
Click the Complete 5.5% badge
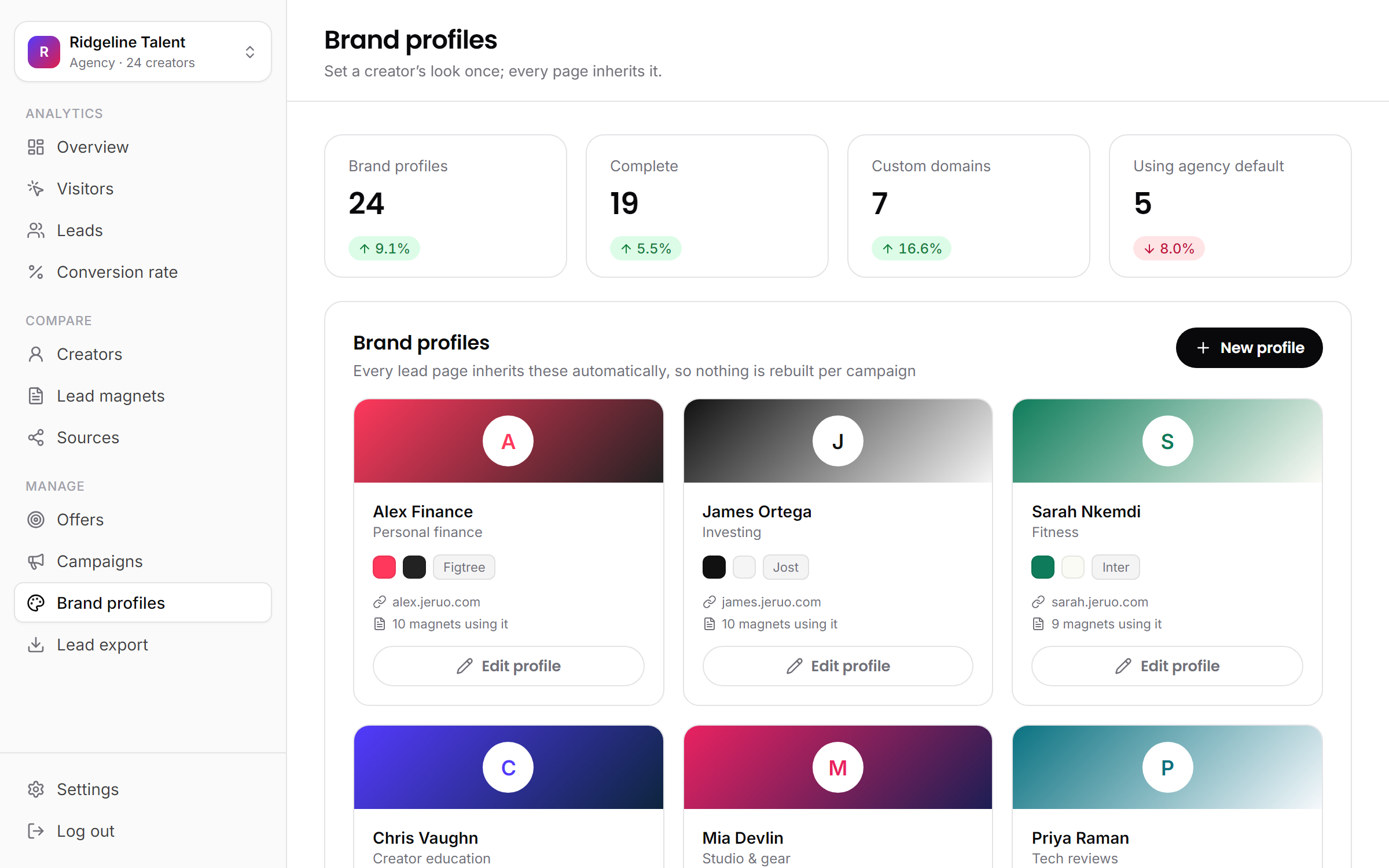click(645, 248)
